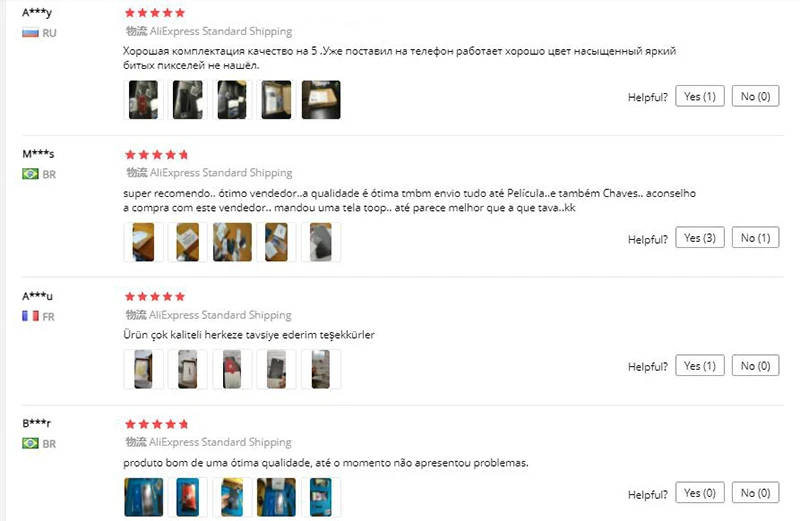The height and width of the screenshot is (521, 800).
Task: Vote Yes (3) on M***s's review
Action: (x=699, y=237)
